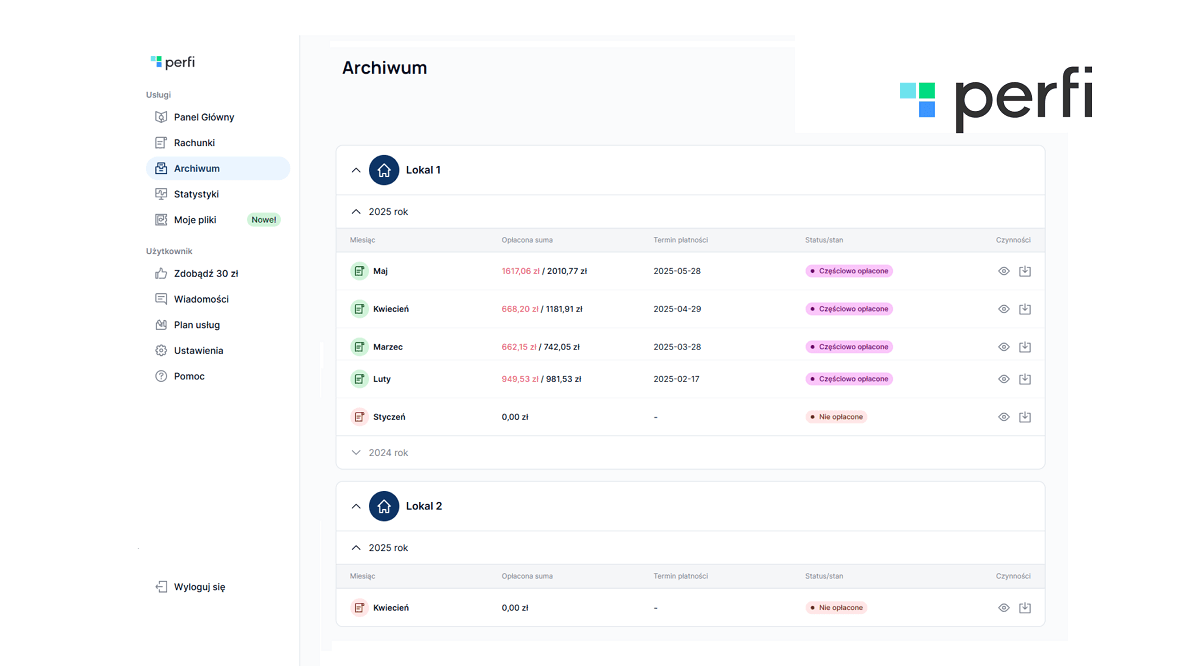
Task: Click the Lokal 1 house icon
Action: point(384,170)
